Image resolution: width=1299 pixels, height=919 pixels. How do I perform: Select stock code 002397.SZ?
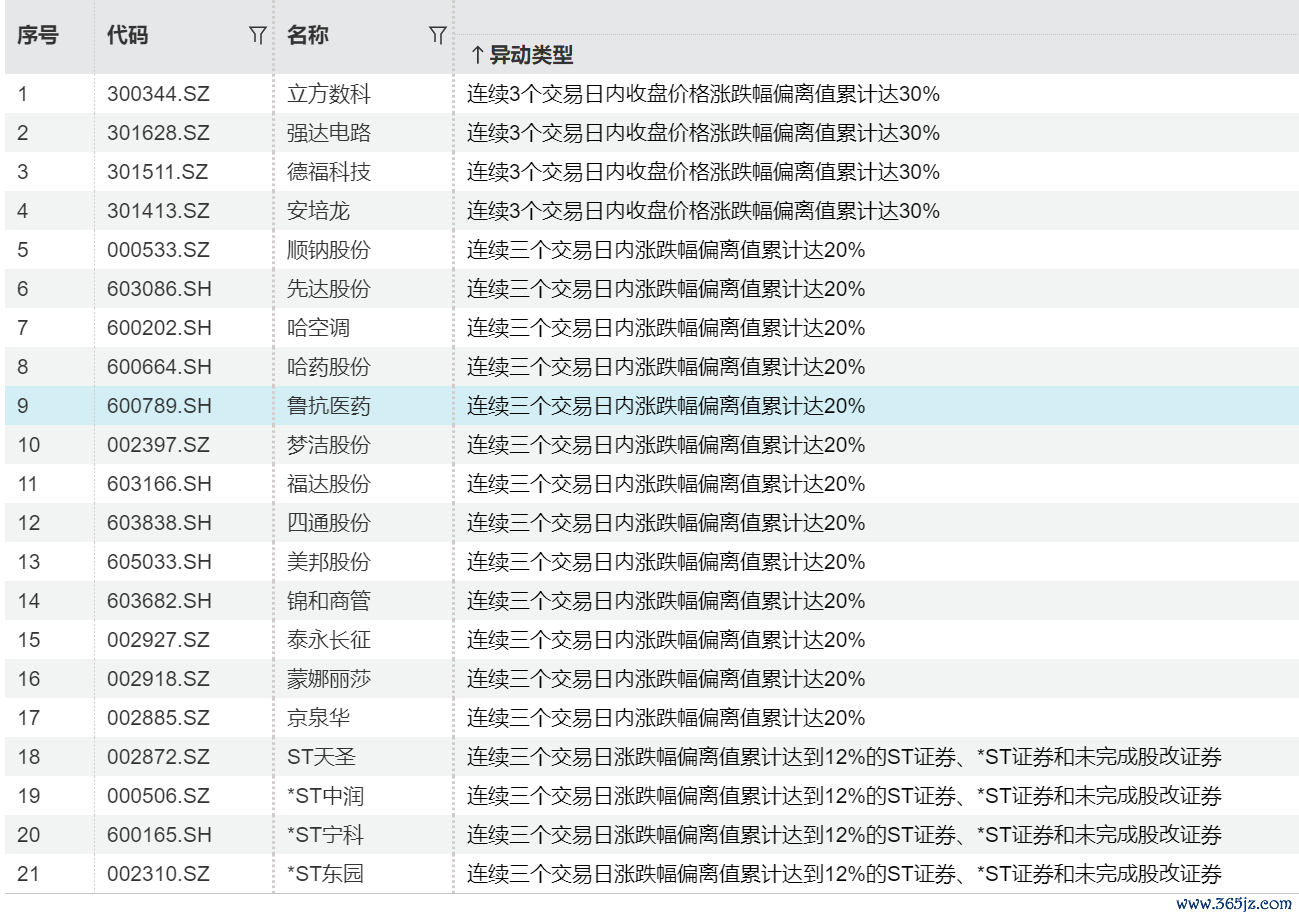pos(158,445)
